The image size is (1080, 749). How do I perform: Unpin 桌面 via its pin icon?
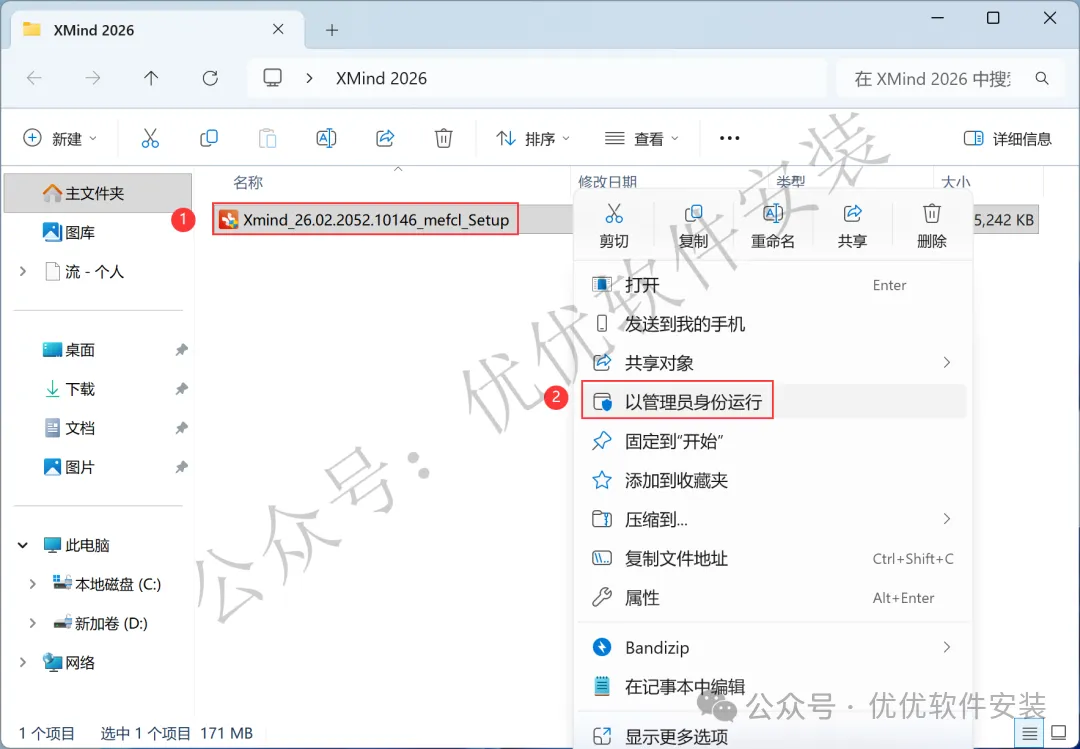[181, 349]
